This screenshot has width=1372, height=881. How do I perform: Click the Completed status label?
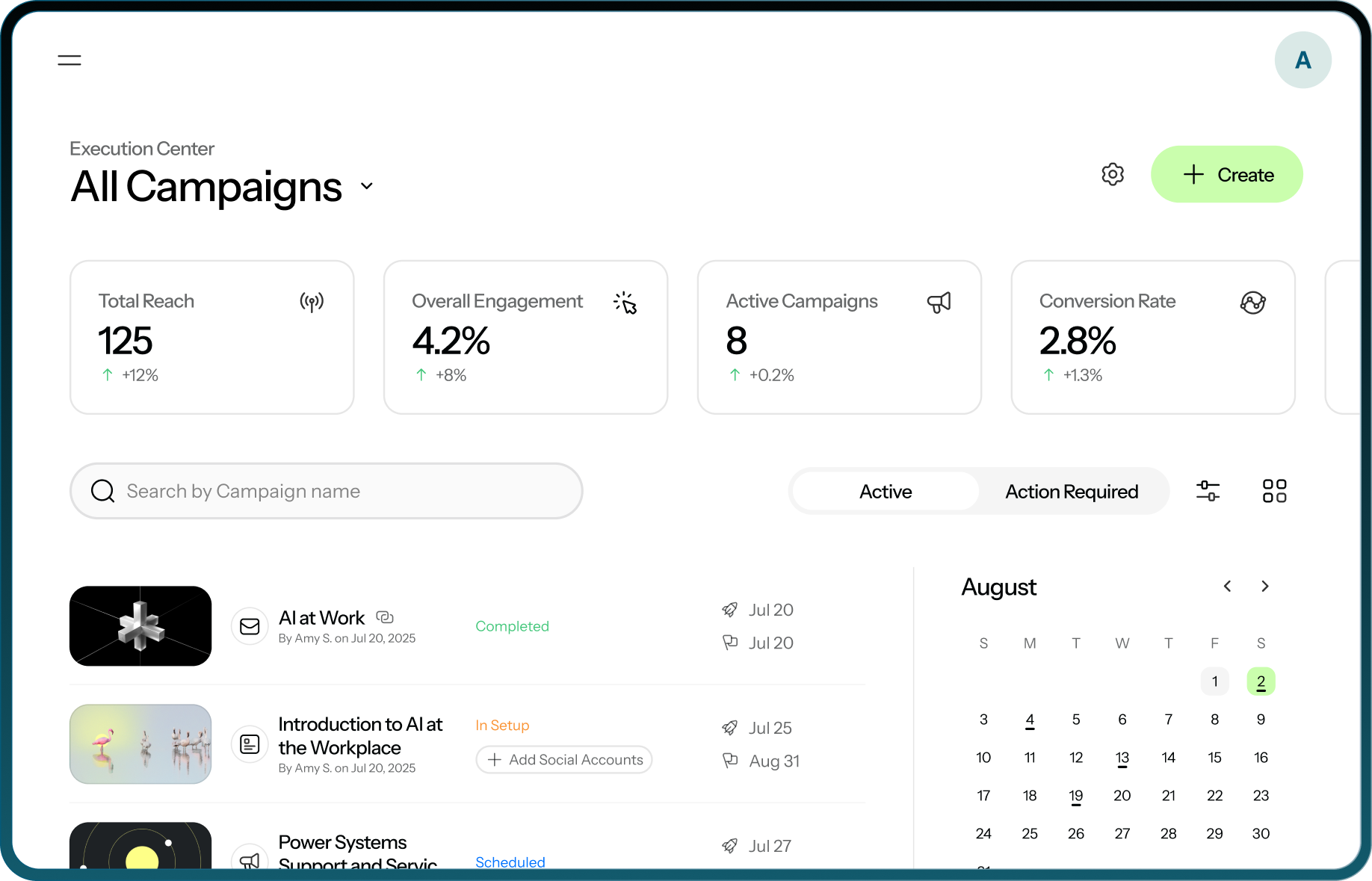pyautogui.click(x=512, y=626)
